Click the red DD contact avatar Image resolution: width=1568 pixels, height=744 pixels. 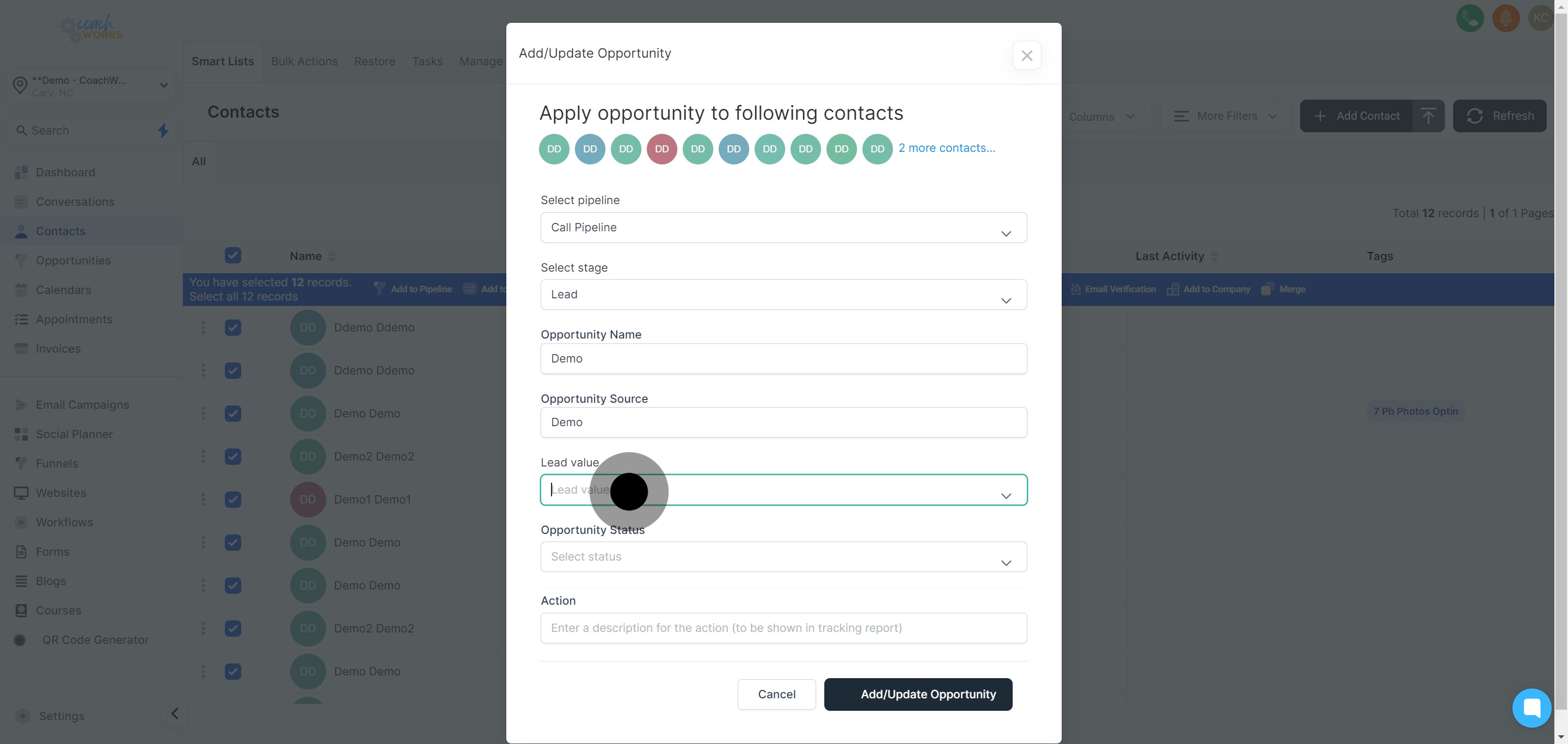[x=661, y=149]
